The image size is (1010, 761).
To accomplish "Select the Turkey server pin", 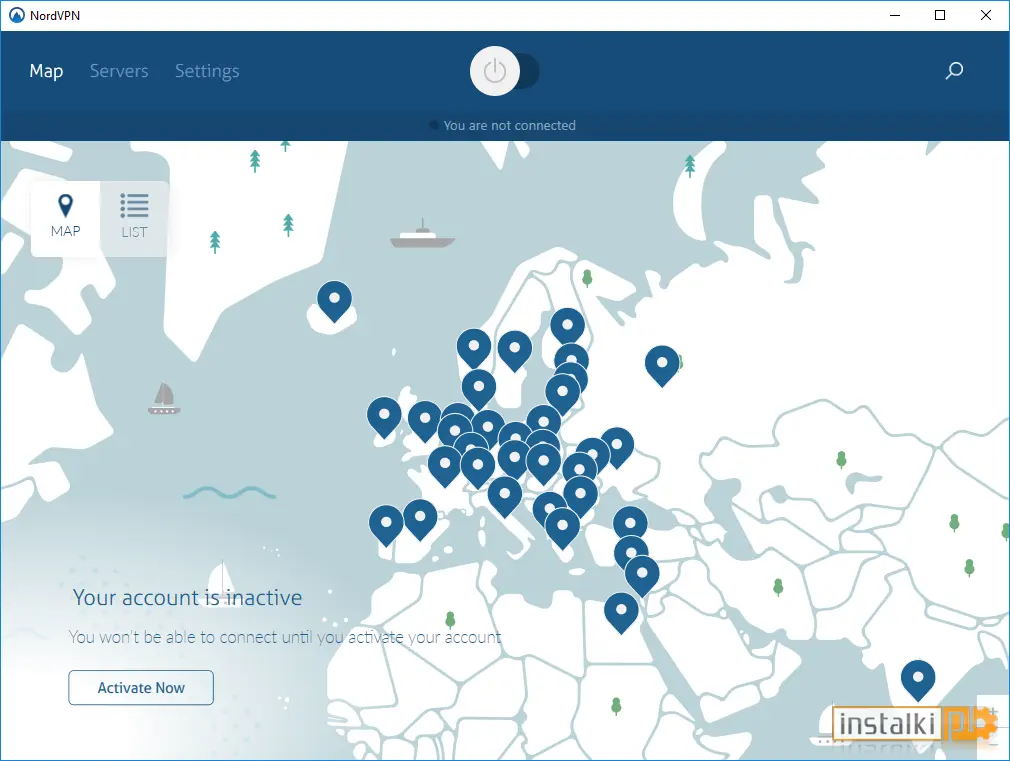I will click(x=631, y=524).
